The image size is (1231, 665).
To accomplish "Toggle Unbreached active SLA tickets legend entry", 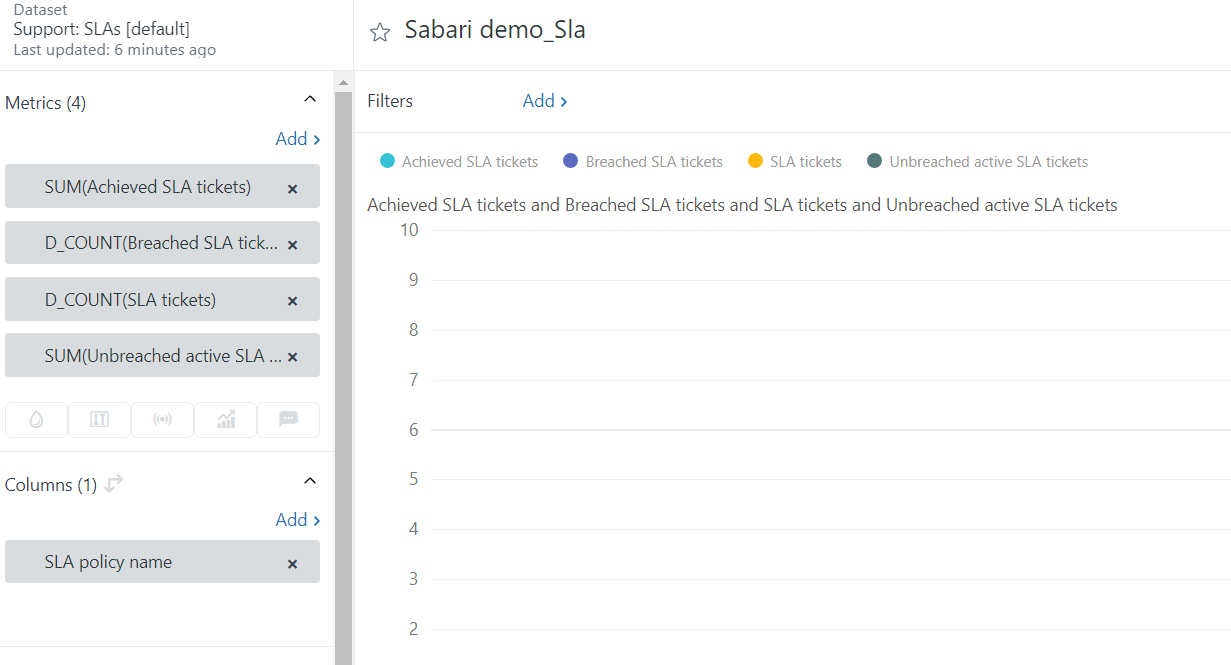I will click(987, 162).
